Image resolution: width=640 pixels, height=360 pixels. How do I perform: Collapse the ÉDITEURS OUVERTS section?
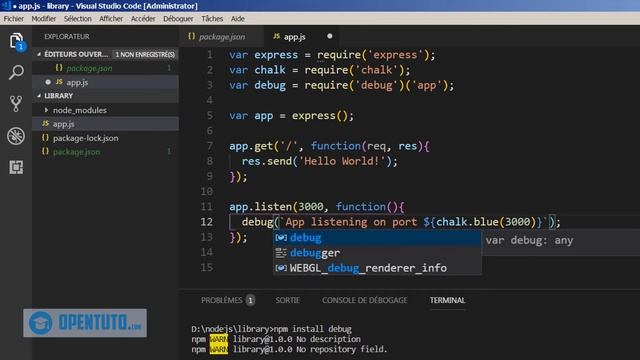[39, 54]
